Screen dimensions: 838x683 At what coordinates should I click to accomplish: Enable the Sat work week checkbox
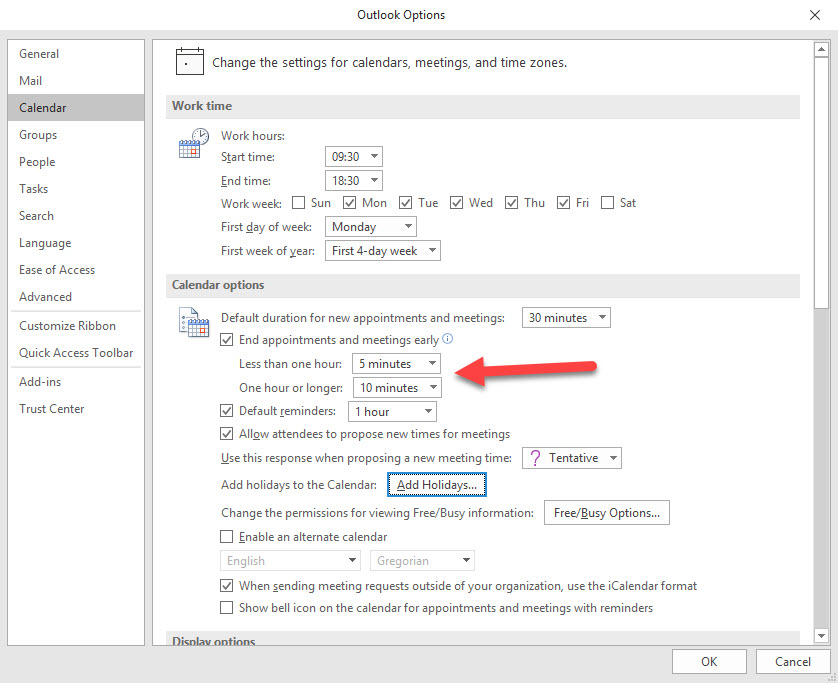click(x=607, y=203)
